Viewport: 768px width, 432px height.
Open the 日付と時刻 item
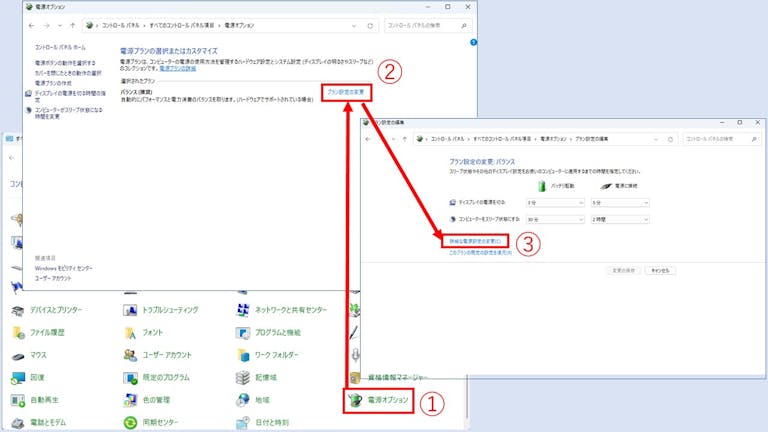pos(263,422)
